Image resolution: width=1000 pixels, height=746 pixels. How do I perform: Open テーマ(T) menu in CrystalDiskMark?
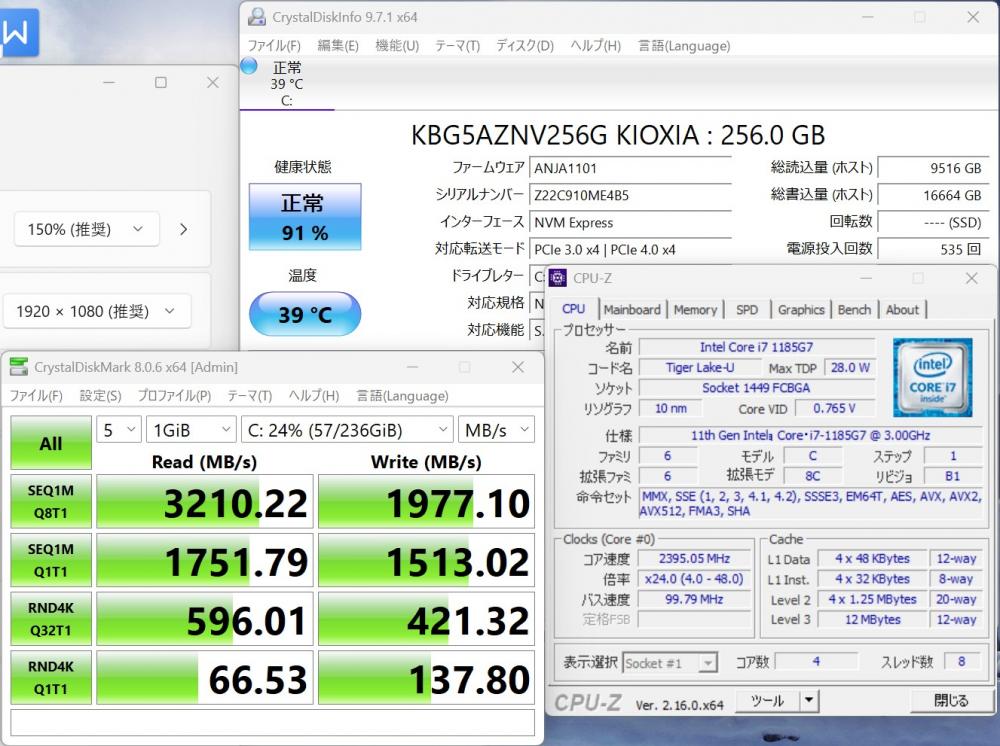pos(249,396)
